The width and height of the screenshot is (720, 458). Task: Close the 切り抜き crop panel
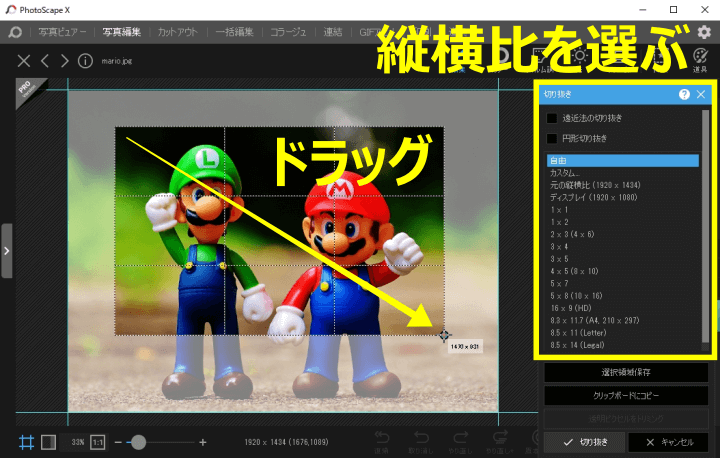pos(701,94)
